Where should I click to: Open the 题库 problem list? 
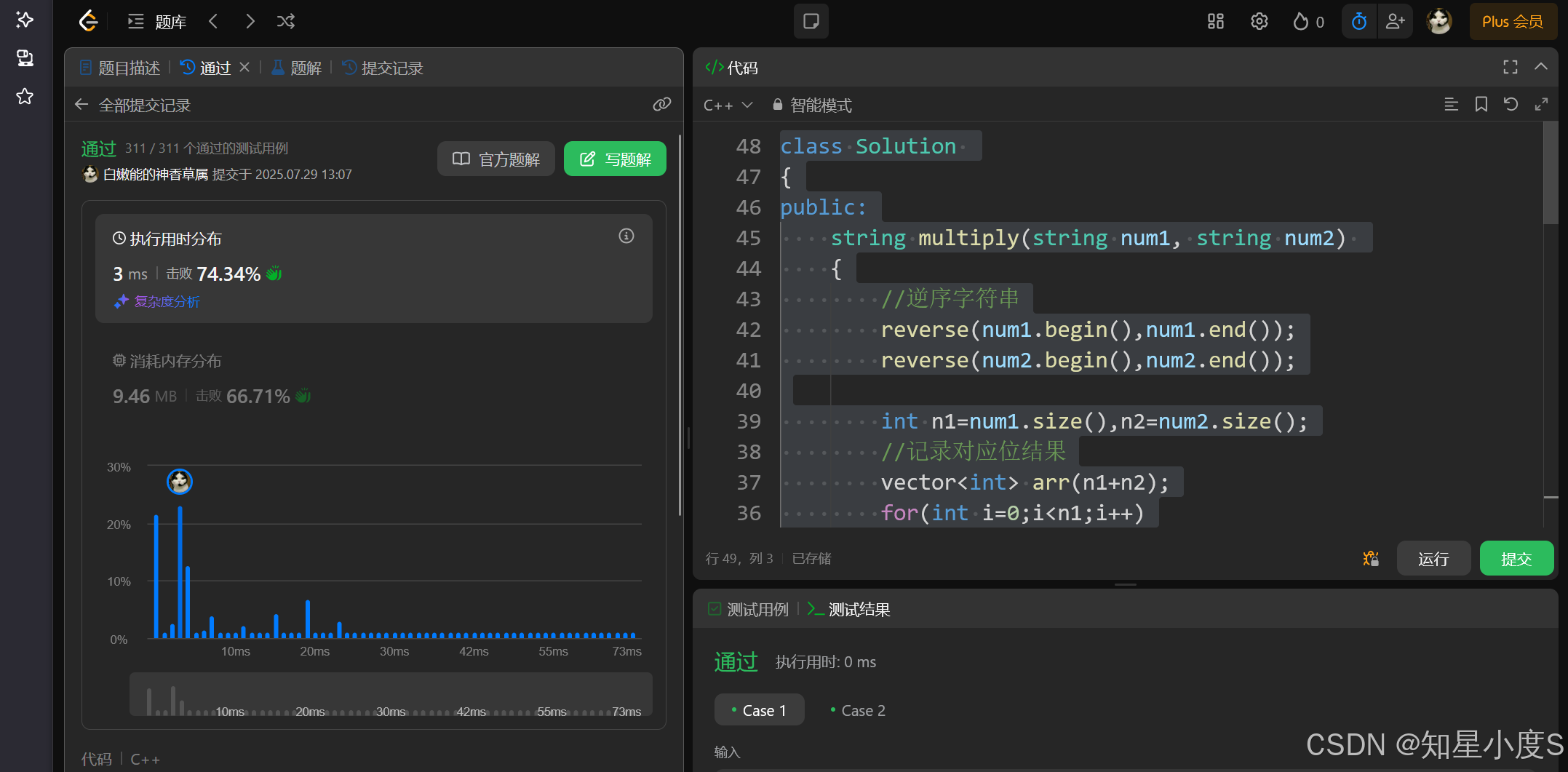click(x=157, y=22)
